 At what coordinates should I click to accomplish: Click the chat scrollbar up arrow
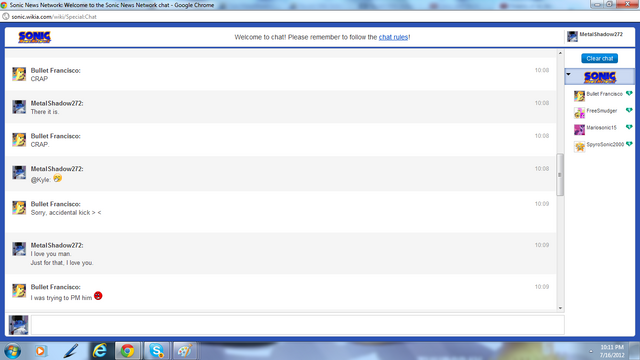pos(560,53)
